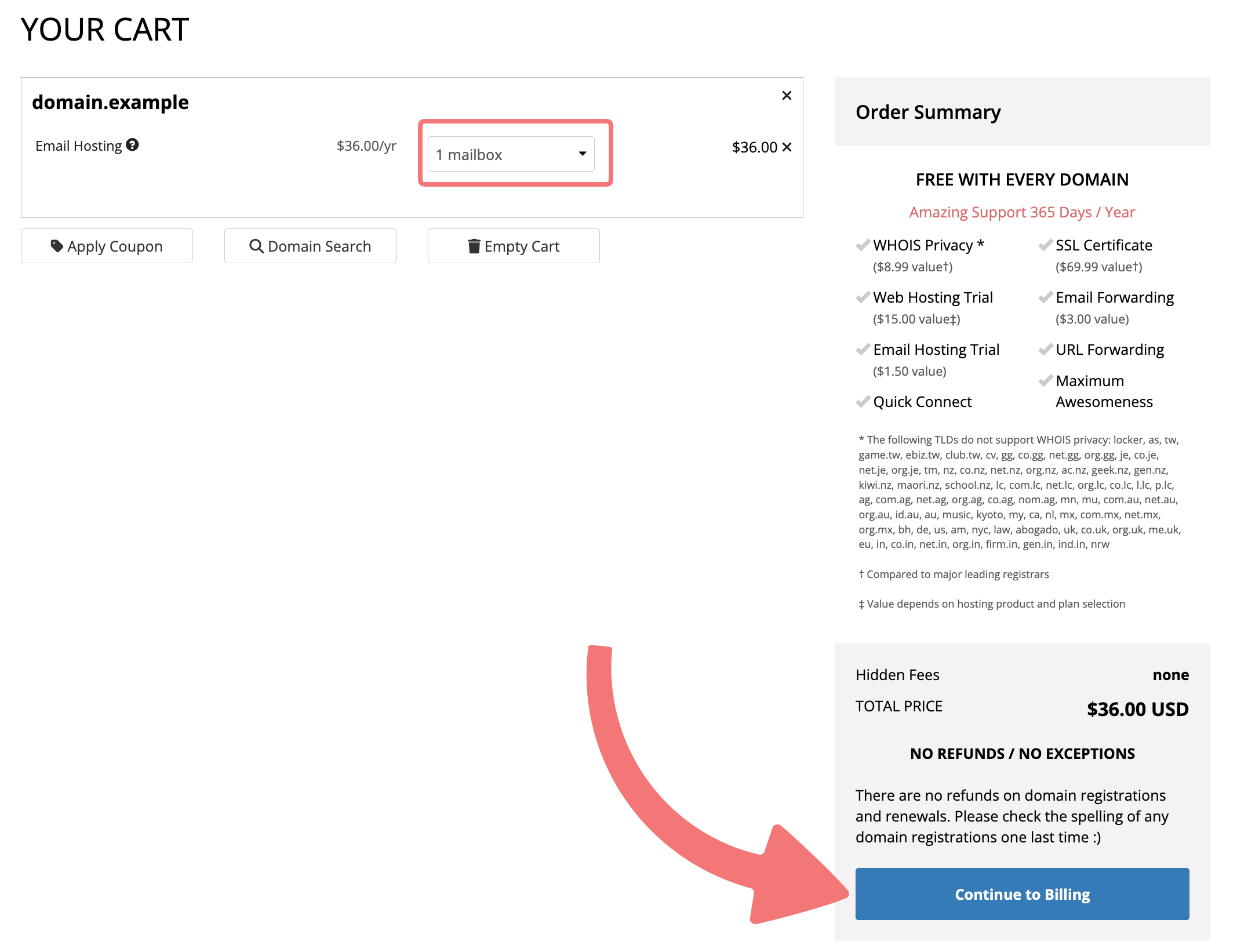This screenshot has width=1237, height=952.
Task: Click the SSL Certificate checkmark icon
Action: coord(1046,245)
